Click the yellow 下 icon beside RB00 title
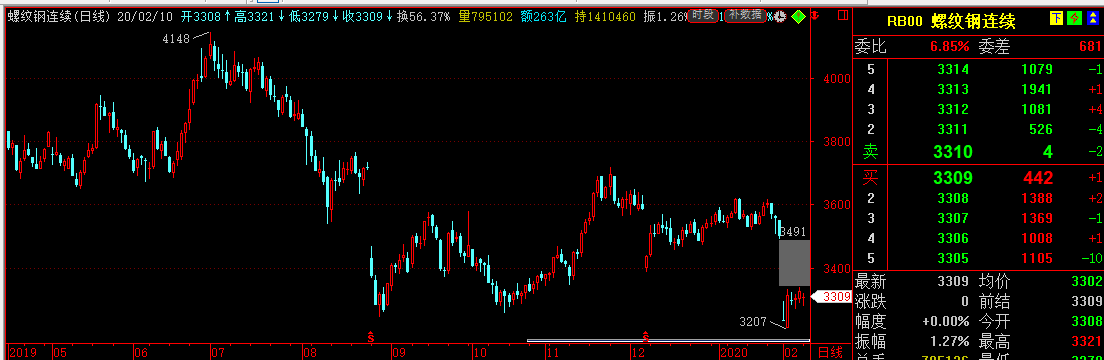1104x360 pixels. point(1057,18)
